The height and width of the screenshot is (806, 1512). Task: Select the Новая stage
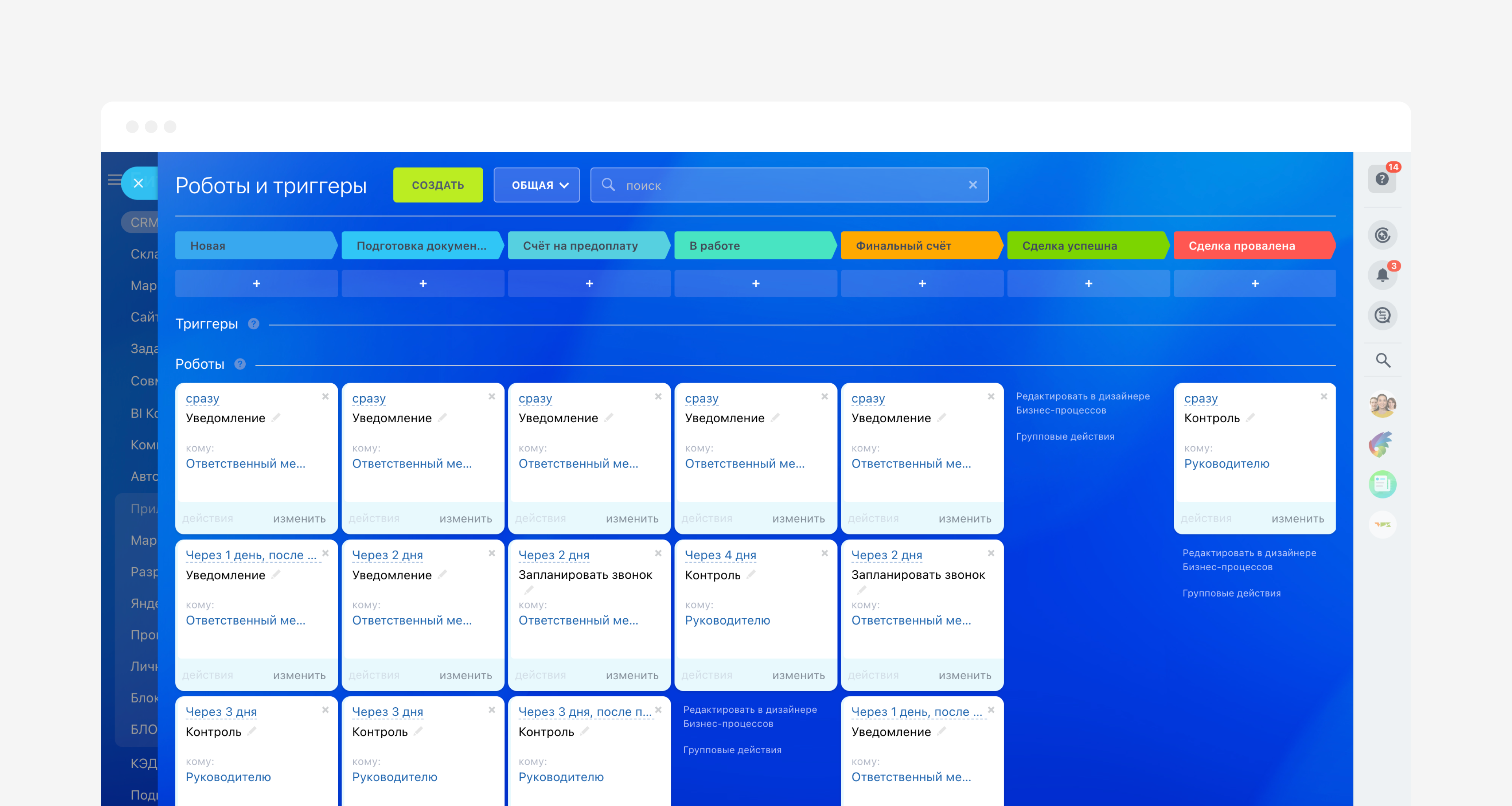pos(256,246)
